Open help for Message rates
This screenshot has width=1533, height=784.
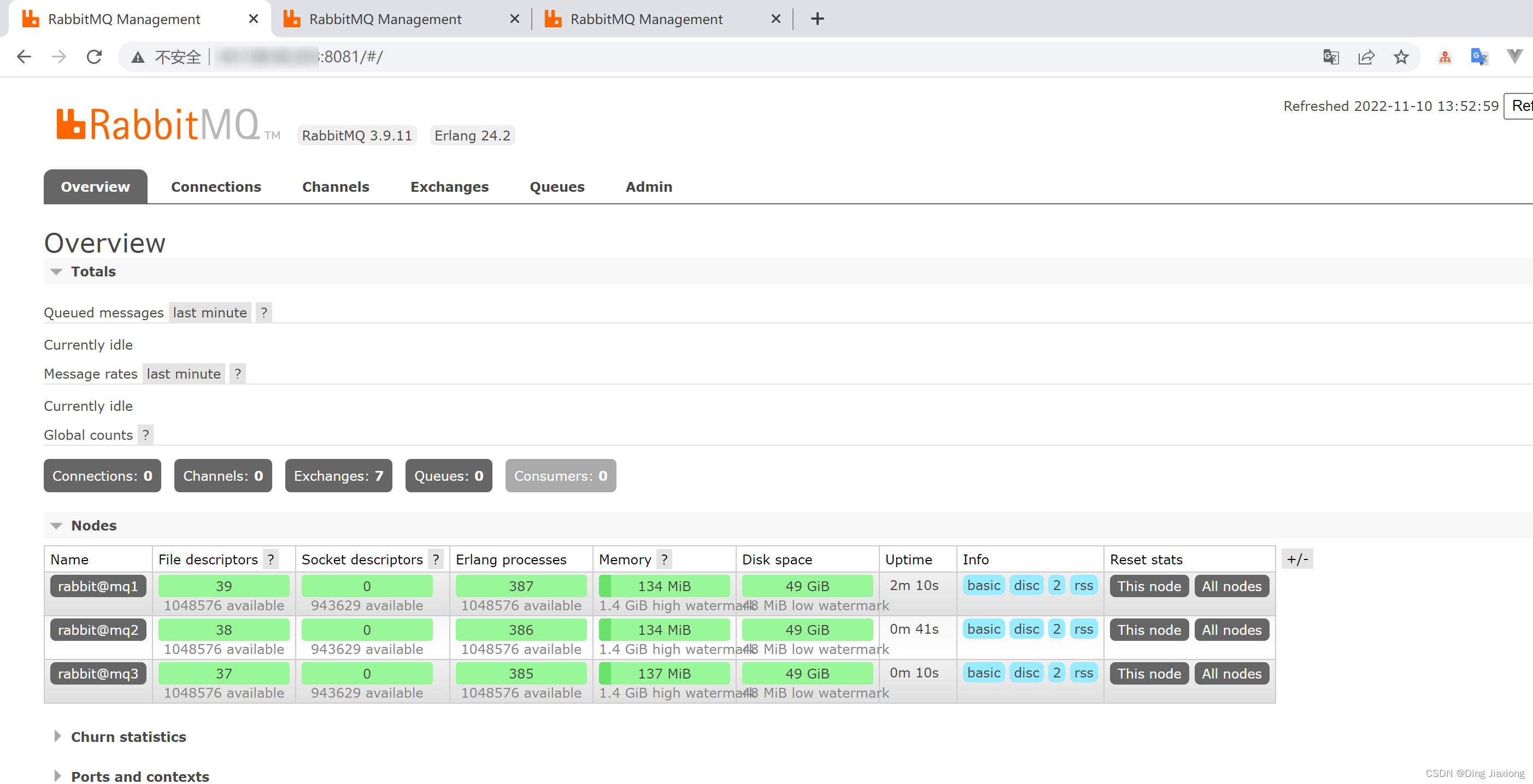click(238, 374)
